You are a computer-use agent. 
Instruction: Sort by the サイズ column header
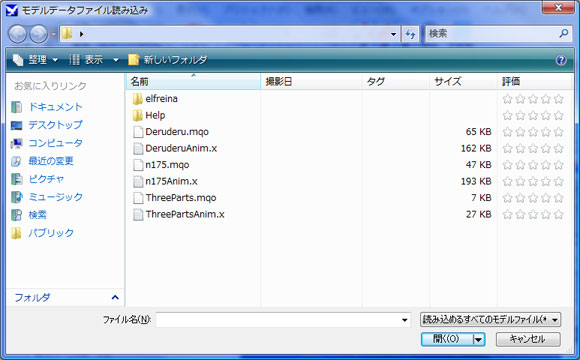click(463, 81)
